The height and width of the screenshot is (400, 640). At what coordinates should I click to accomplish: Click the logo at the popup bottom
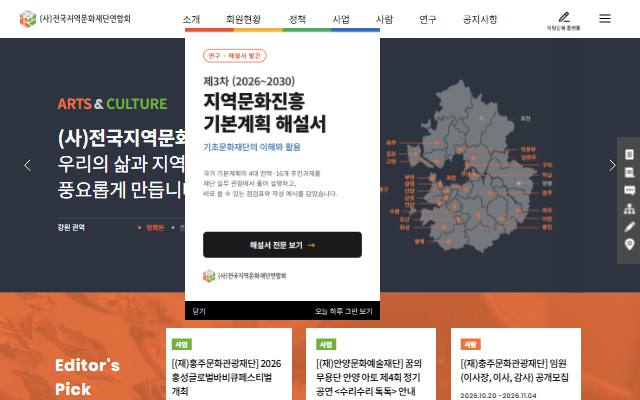tap(245, 276)
